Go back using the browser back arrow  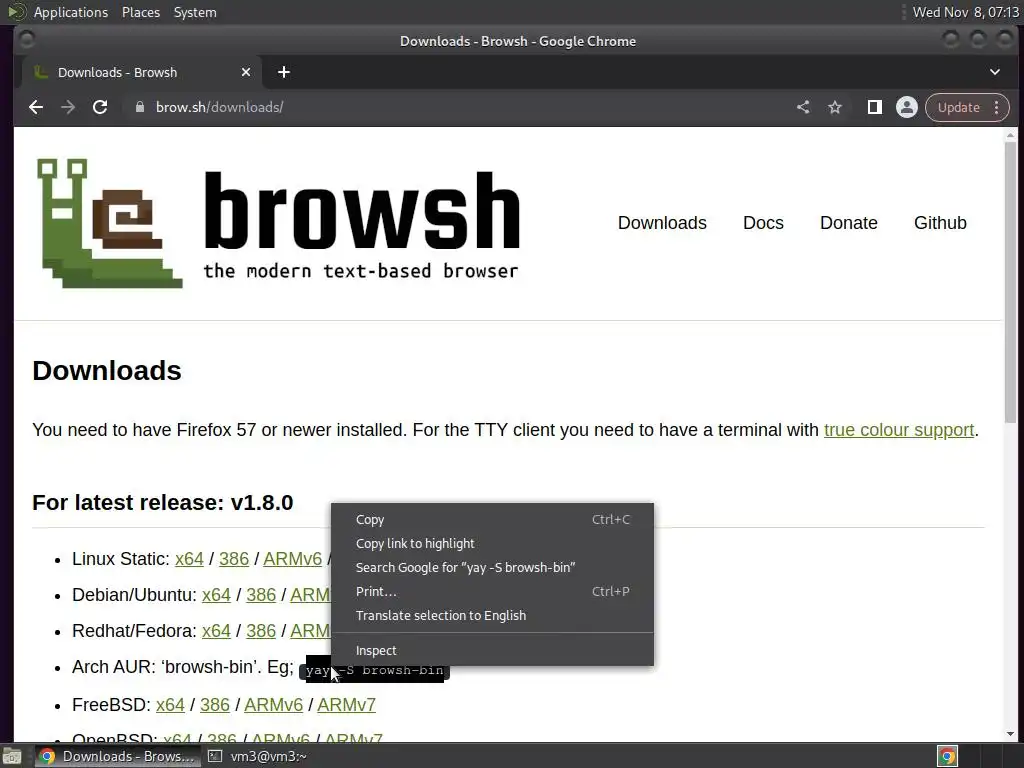pos(36,107)
